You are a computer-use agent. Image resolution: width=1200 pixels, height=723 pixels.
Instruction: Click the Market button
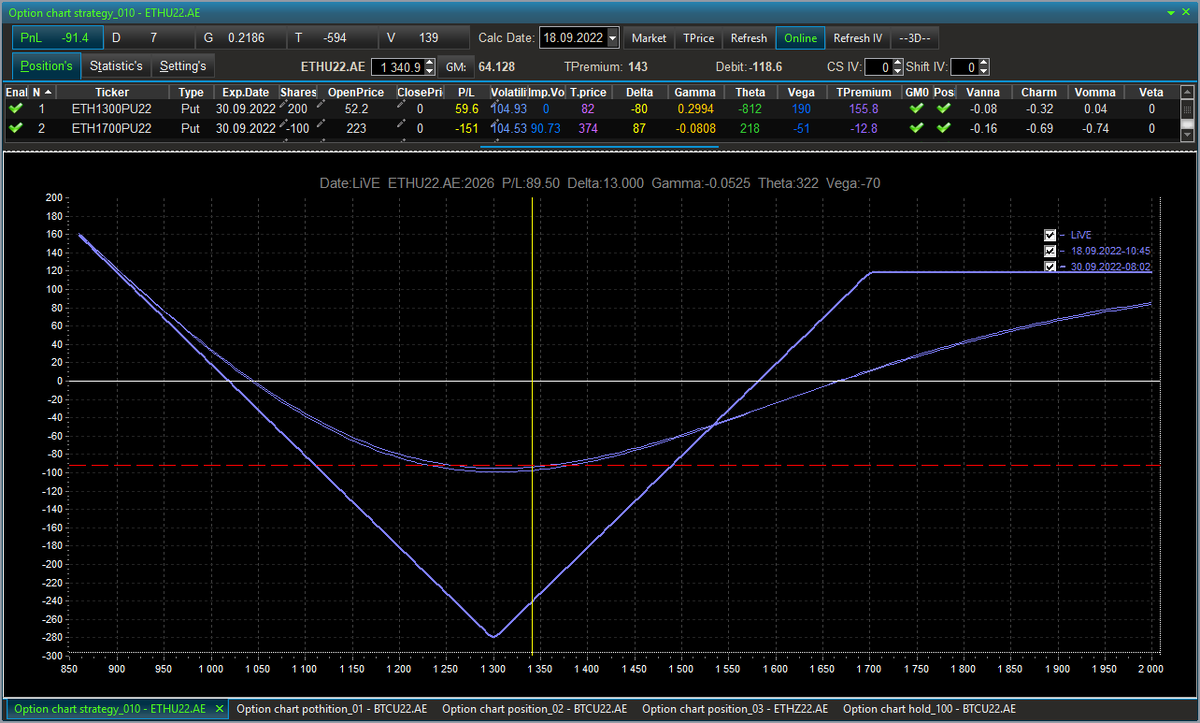649,38
